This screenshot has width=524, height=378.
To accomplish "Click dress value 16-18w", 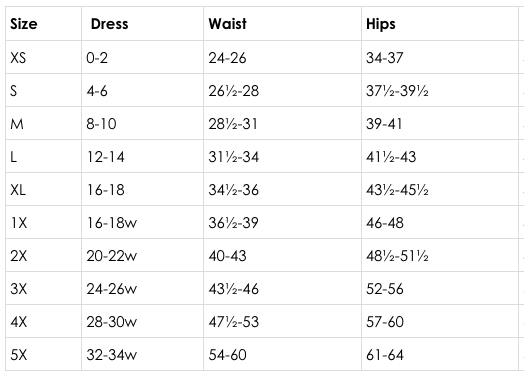I will pyautogui.click(x=112, y=223).
